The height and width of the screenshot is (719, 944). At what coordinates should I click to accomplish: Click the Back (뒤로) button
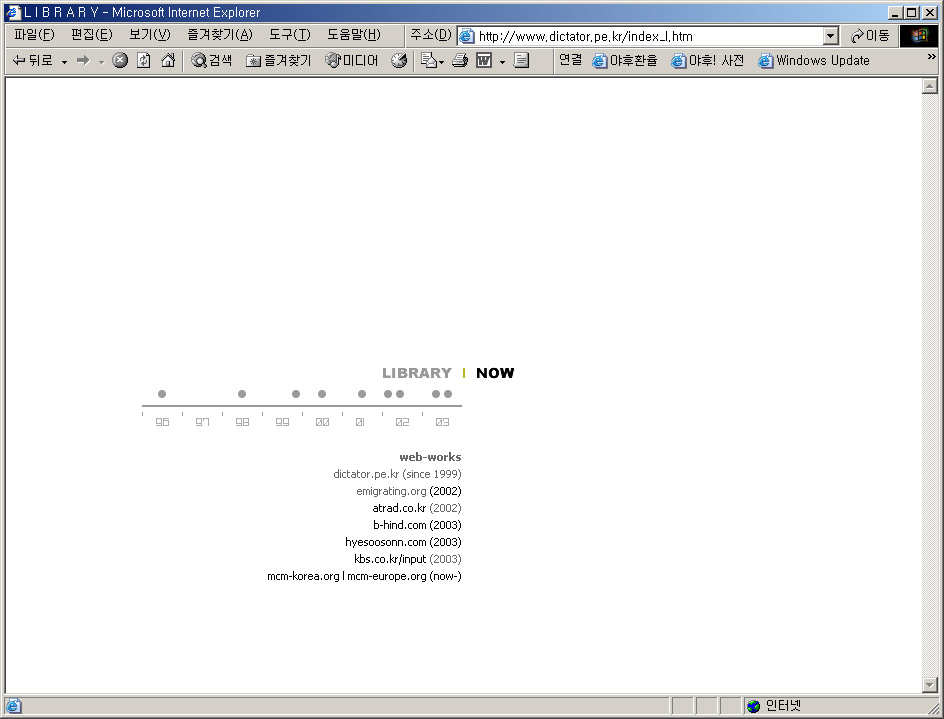tap(32, 61)
